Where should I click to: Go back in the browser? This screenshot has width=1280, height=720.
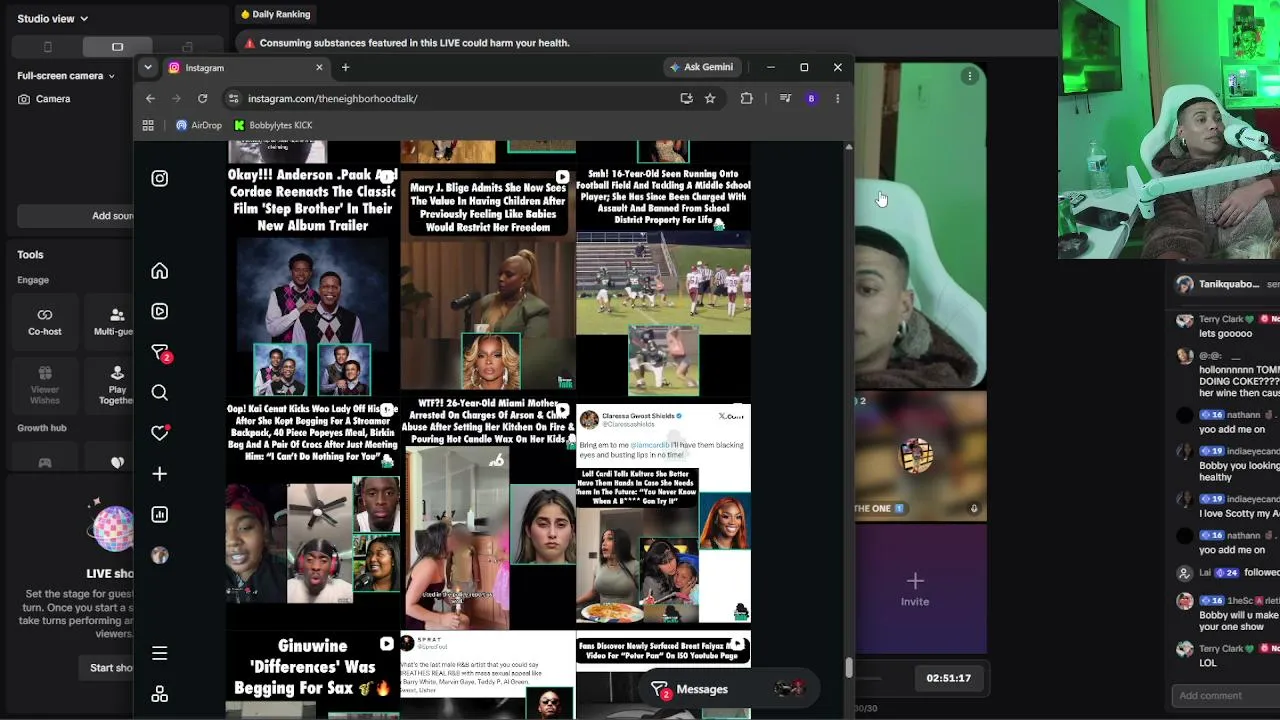pos(150,98)
